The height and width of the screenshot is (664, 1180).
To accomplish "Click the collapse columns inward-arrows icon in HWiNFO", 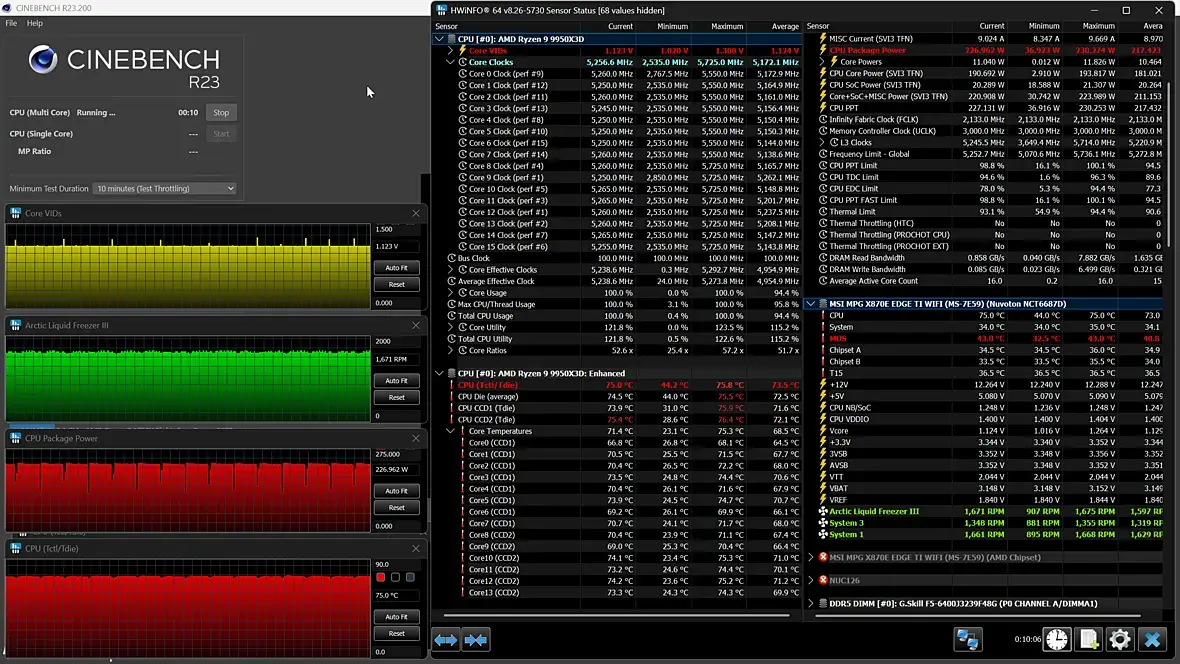I will [x=476, y=640].
